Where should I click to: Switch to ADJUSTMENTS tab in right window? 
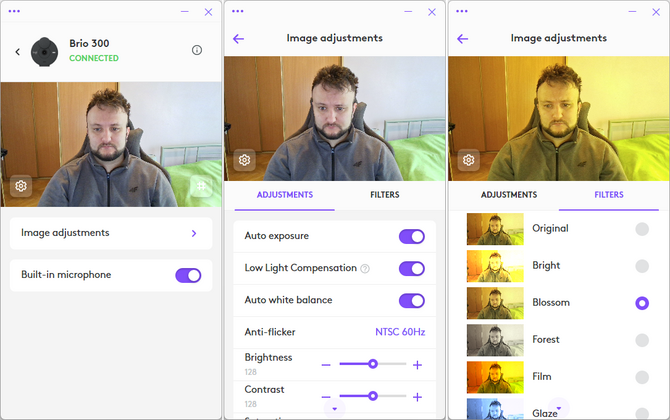click(509, 195)
